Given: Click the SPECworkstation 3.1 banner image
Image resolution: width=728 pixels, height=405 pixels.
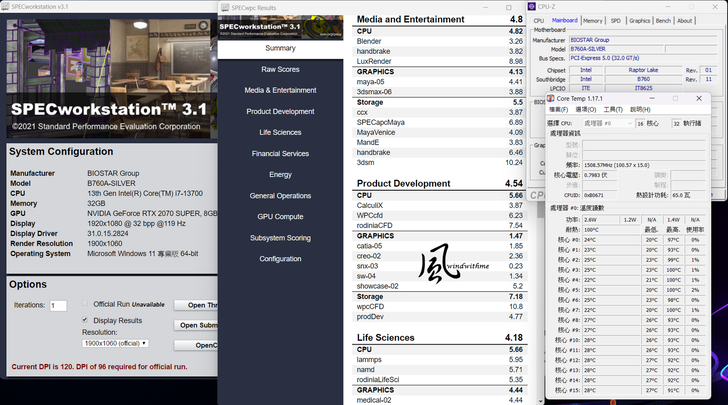Looking at the screenshot, I should (x=111, y=78).
